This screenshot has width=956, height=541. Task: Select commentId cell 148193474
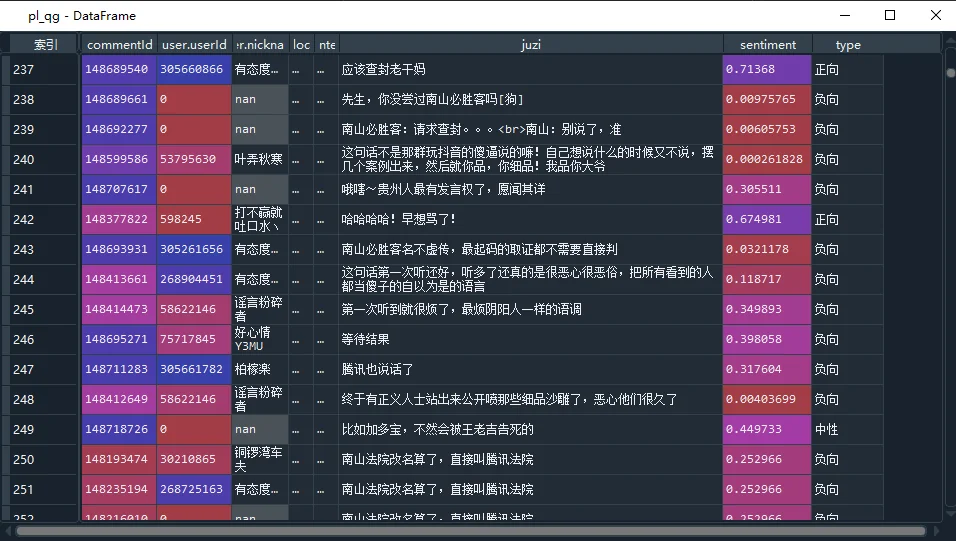[x=119, y=459]
